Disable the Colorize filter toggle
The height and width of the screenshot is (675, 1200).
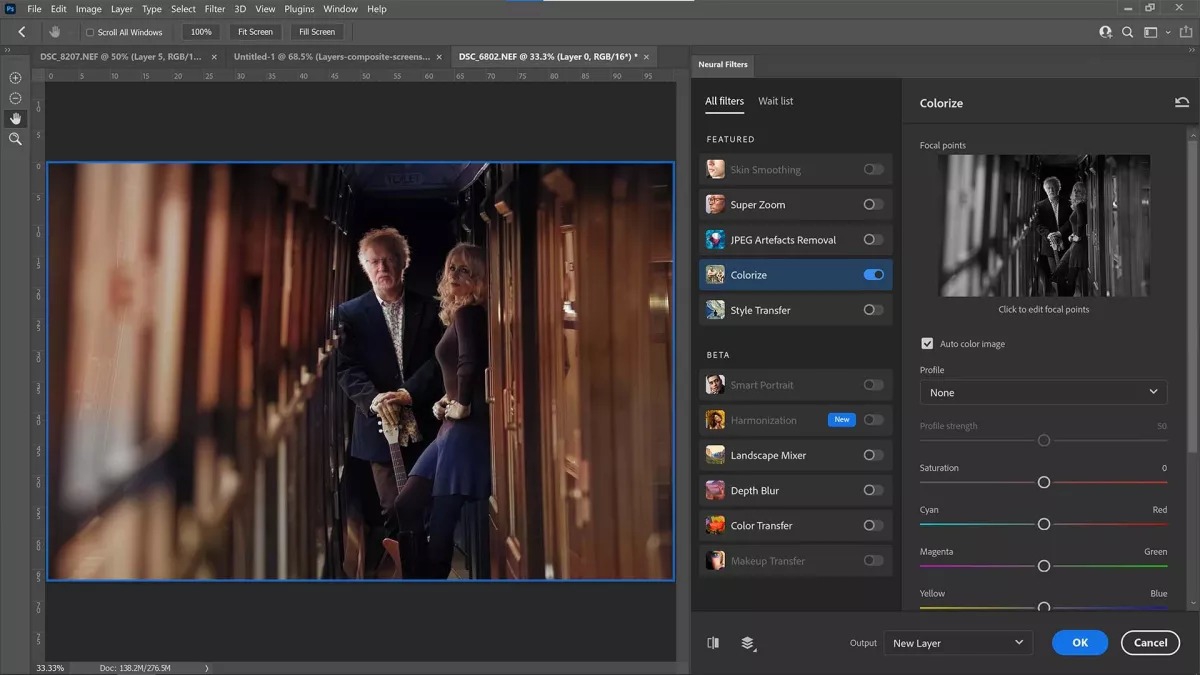pos(873,275)
